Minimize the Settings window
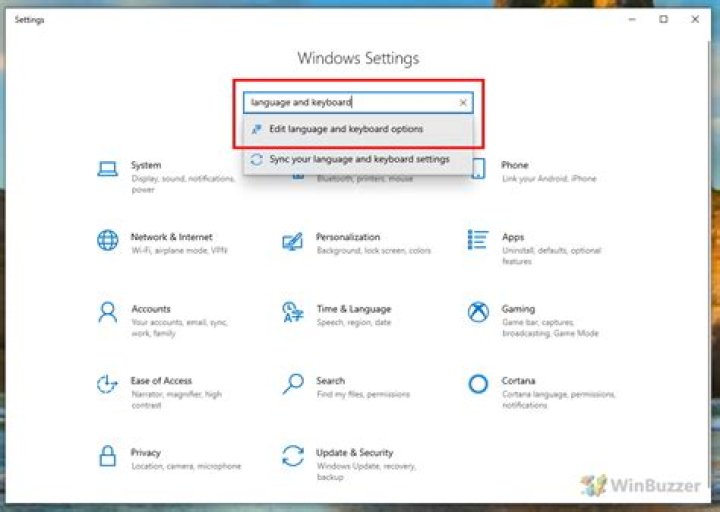The width and height of the screenshot is (720, 512). (x=632, y=19)
